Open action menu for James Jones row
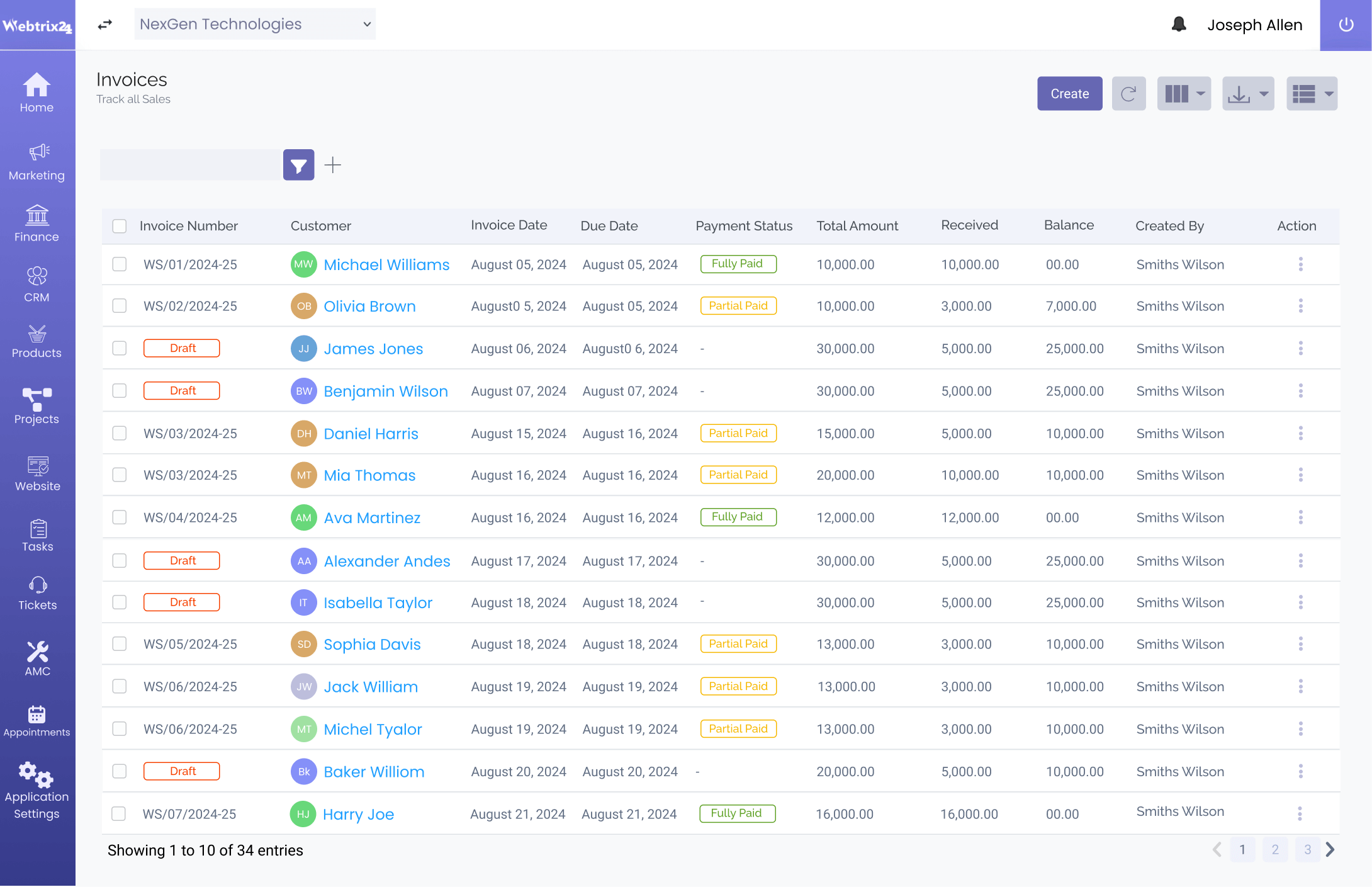Viewport: 1372px width, 887px height. pos(1300,348)
